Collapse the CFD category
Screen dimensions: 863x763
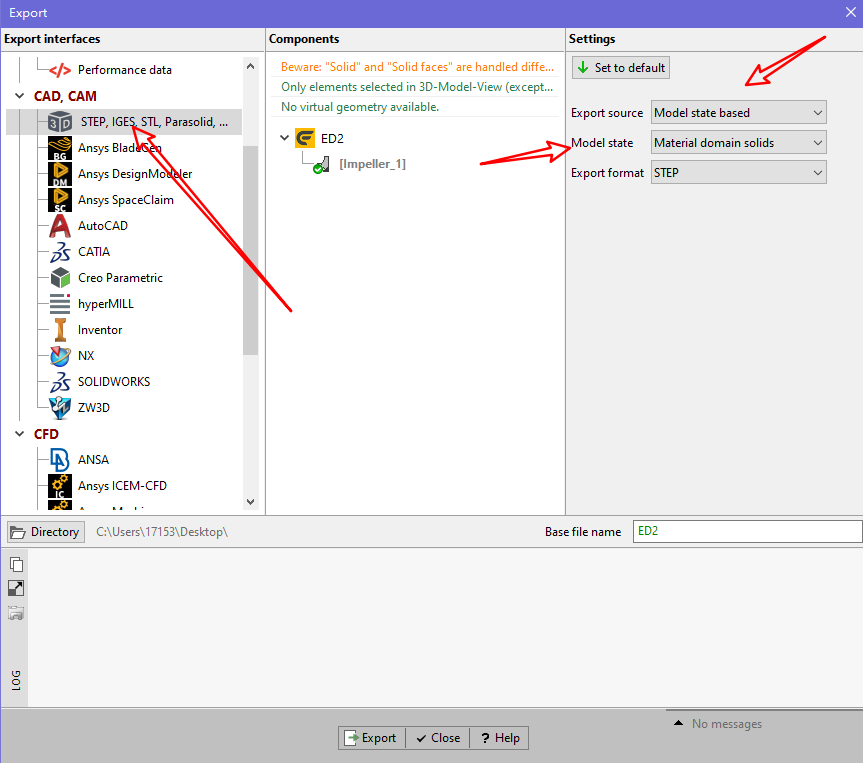tap(20, 434)
